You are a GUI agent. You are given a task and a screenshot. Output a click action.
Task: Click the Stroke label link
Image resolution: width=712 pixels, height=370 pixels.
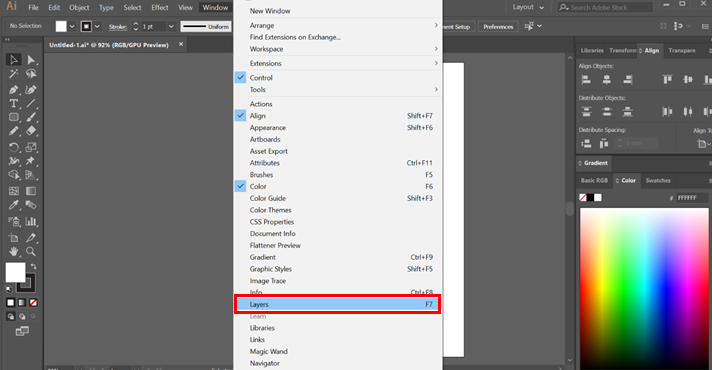(118, 27)
